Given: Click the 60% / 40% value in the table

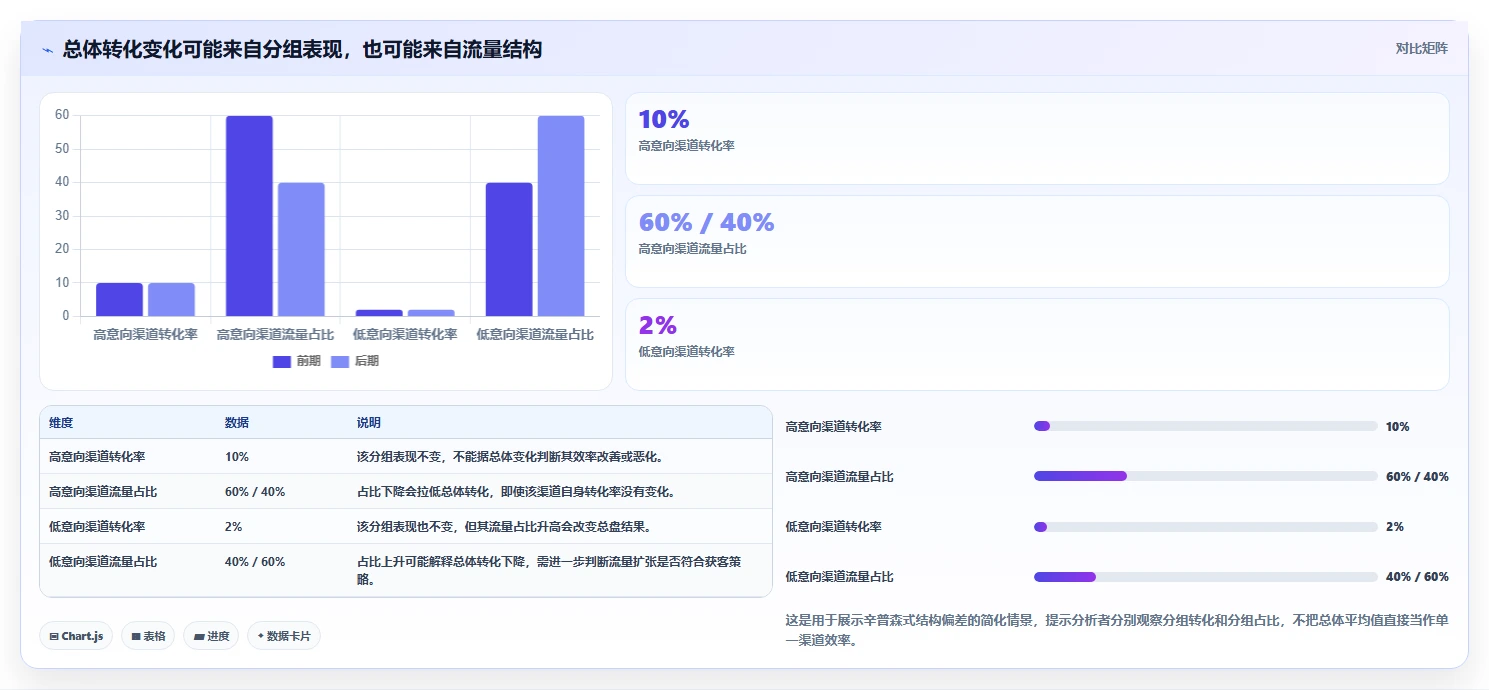Looking at the screenshot, I should (255, 491).
